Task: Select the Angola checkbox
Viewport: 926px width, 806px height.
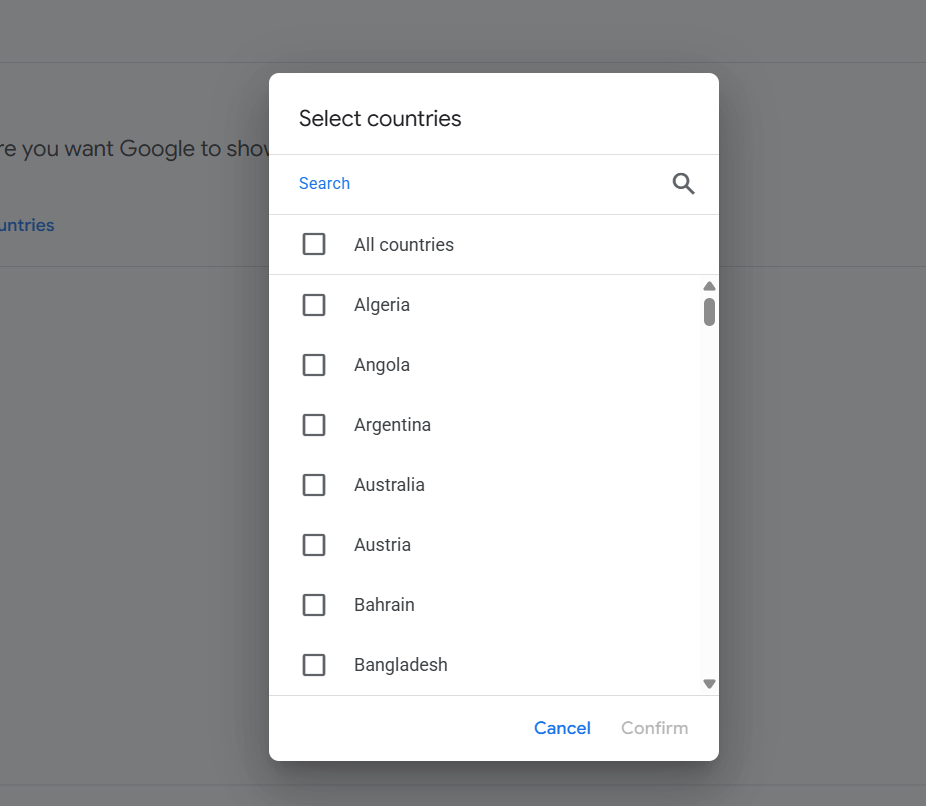Action: tap(314, 365)
